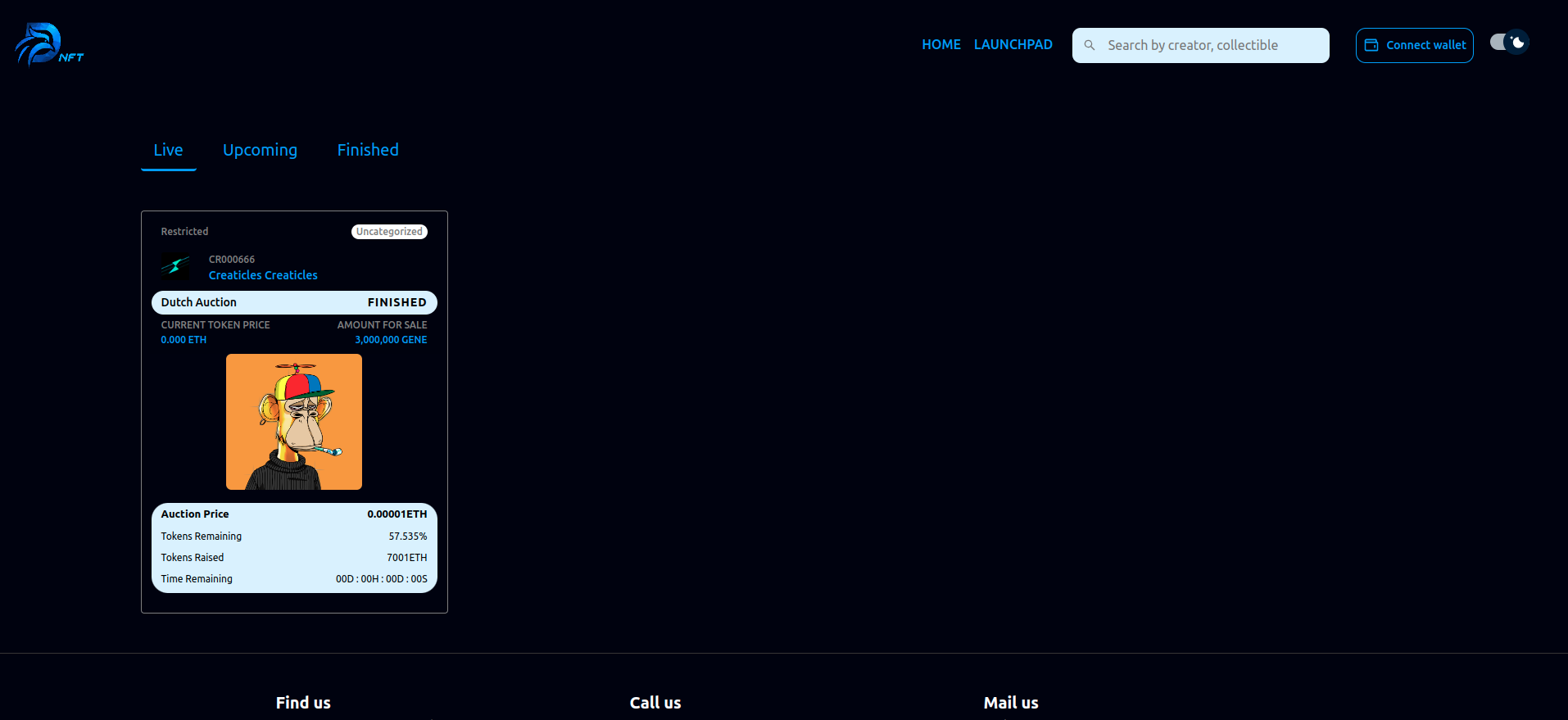Click the 57.535% tokens remaining value
Image resolution: width=1568 pixels, height=720 pixels.
pyautogui.click(x=408, y=537)
